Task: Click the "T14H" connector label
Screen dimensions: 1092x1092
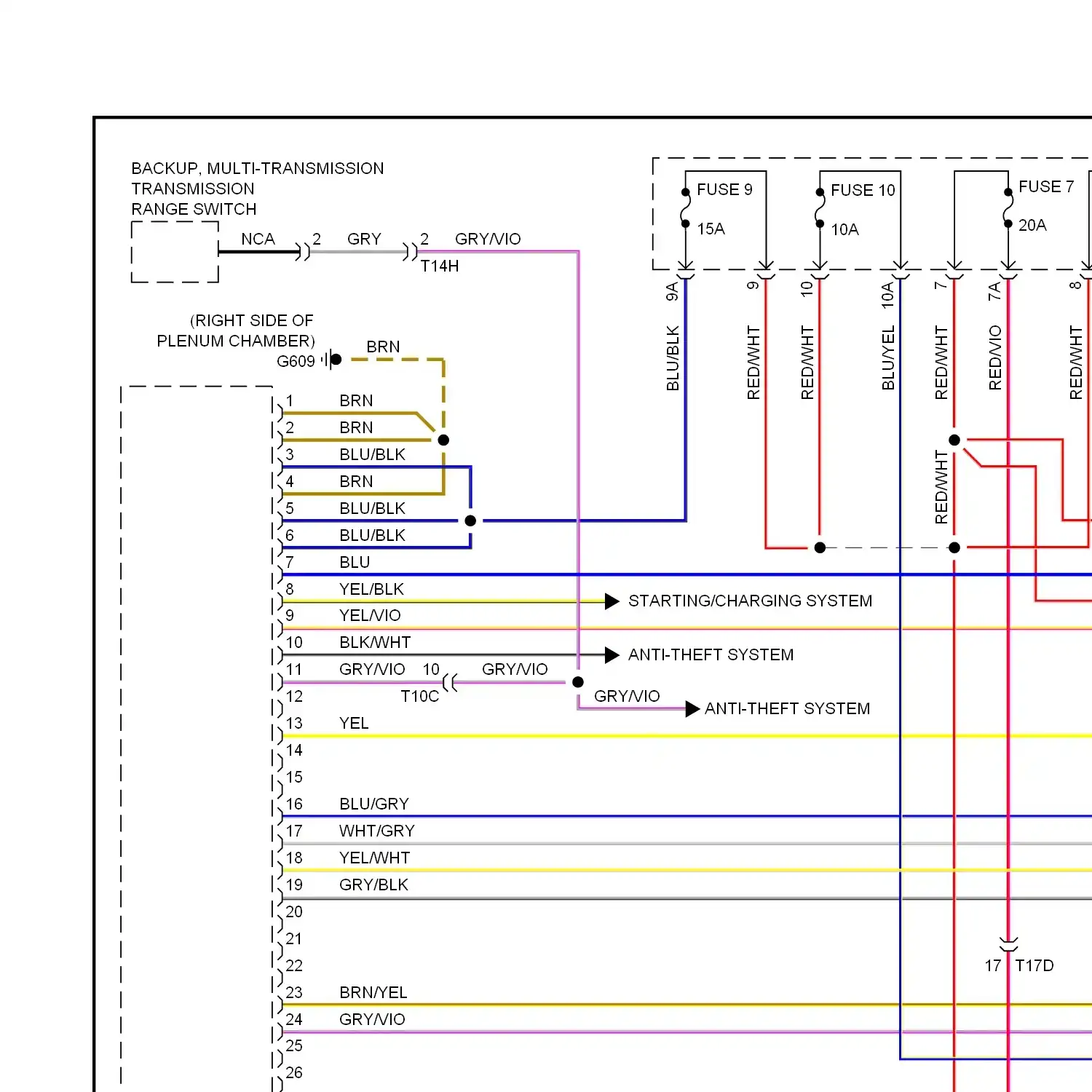Action: (x=440, y=266)
